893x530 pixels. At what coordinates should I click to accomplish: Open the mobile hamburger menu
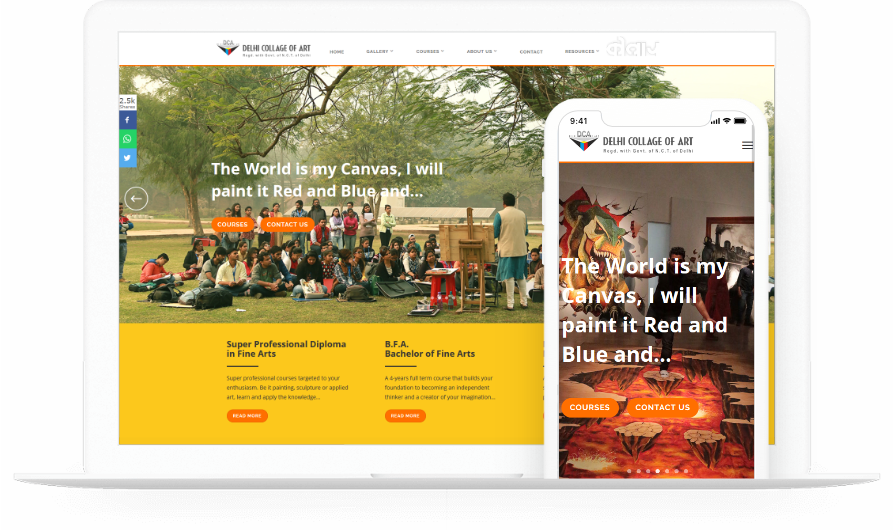tap(747, 146)
